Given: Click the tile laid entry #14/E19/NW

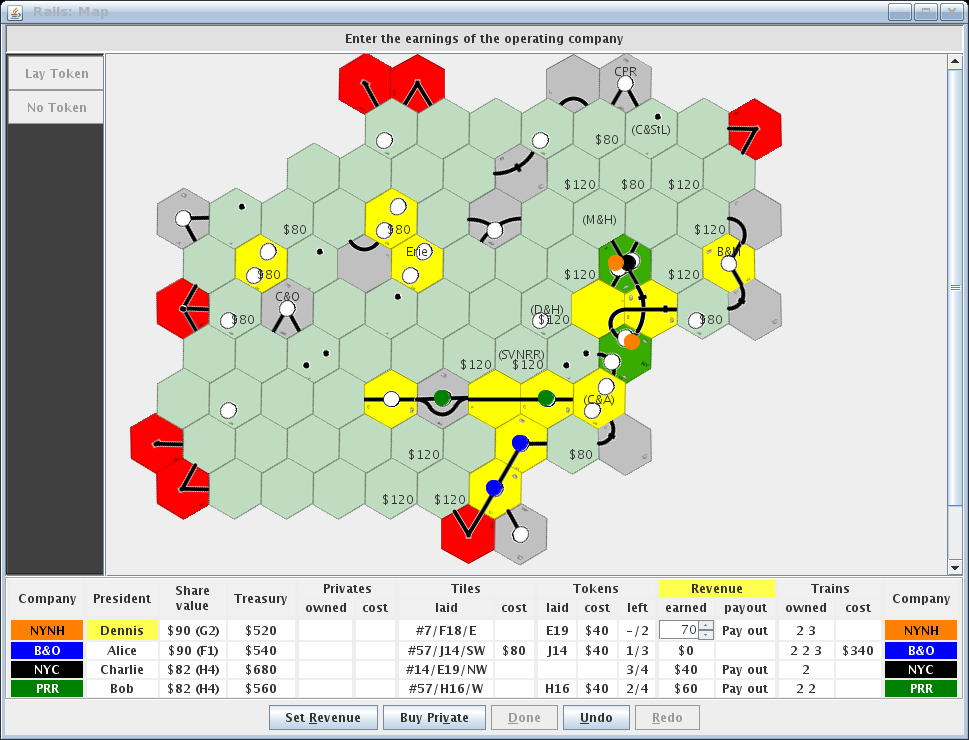Looking at the screenshot, I should click(446, 670).
